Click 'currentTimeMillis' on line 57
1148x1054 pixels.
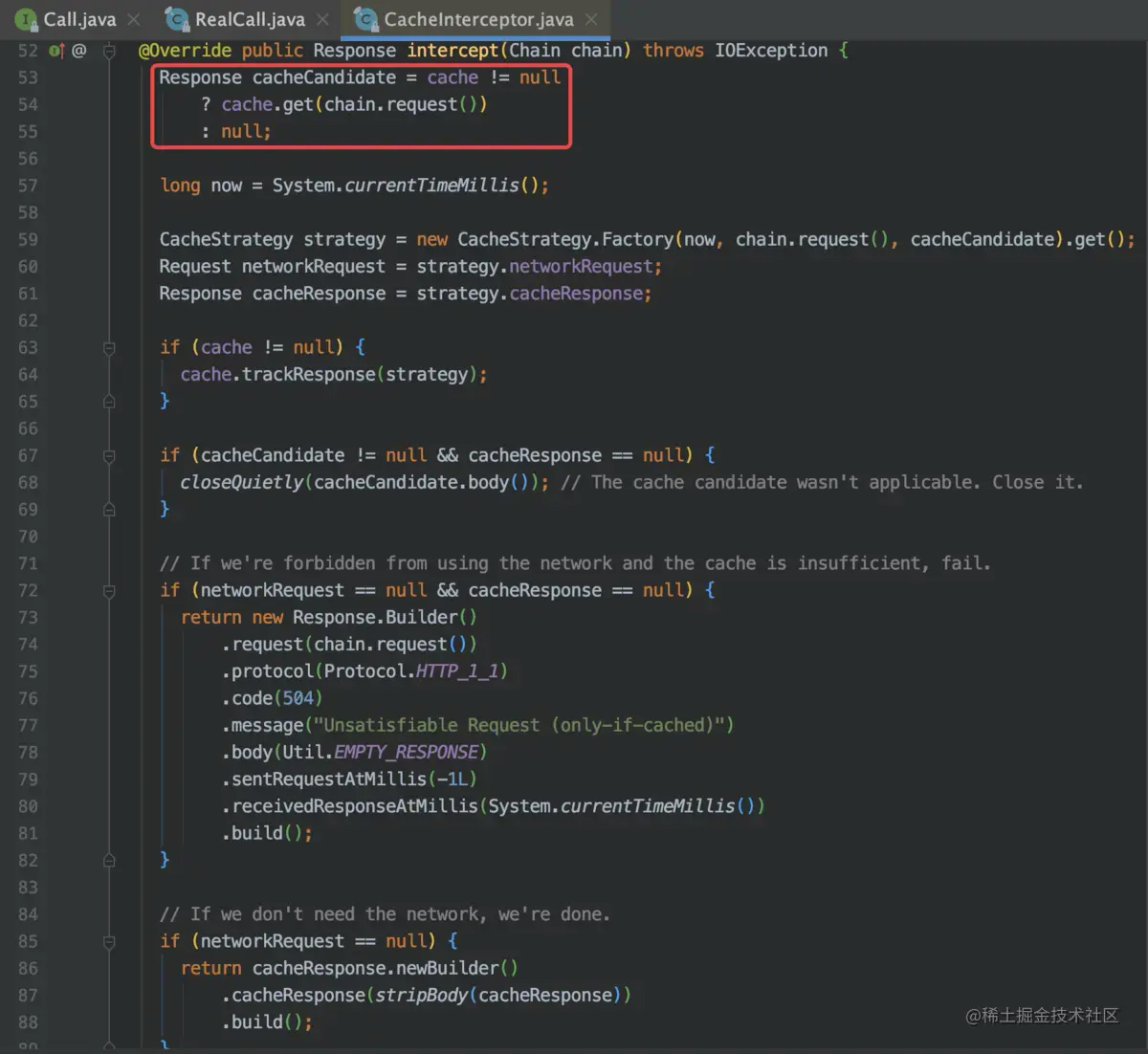point(431,186)
